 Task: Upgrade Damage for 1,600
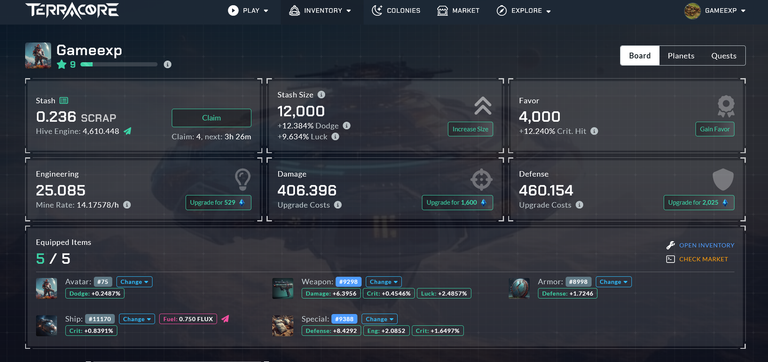(x=457, y=202)
